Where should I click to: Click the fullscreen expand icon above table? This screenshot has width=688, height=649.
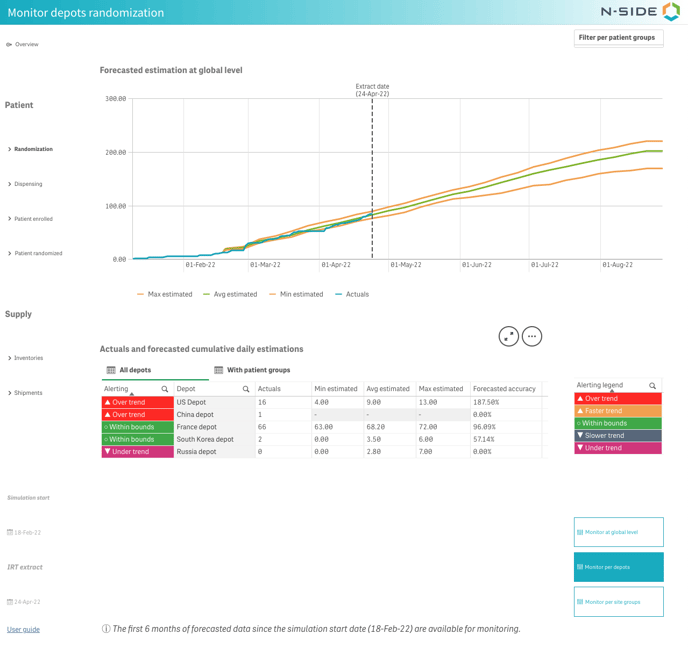[509, 337]
